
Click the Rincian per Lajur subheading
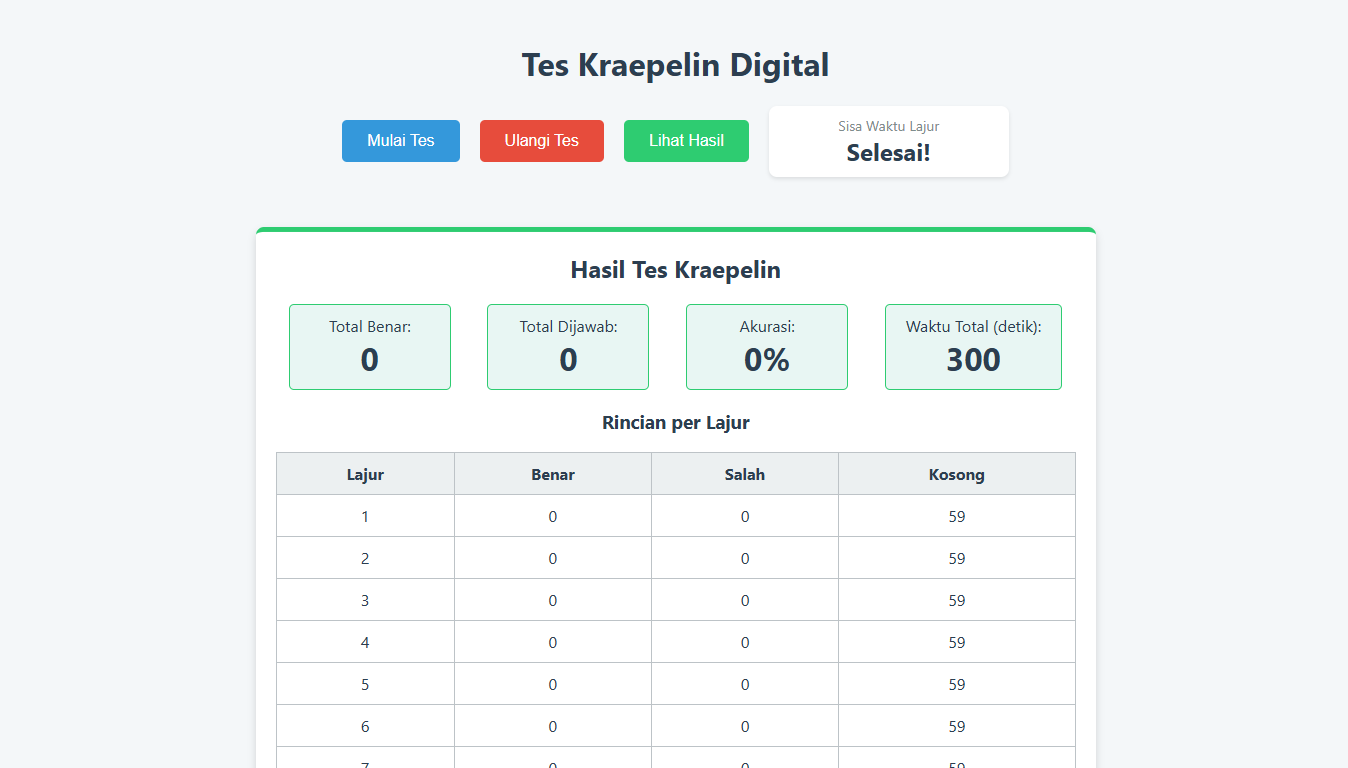tap(675, 423)
